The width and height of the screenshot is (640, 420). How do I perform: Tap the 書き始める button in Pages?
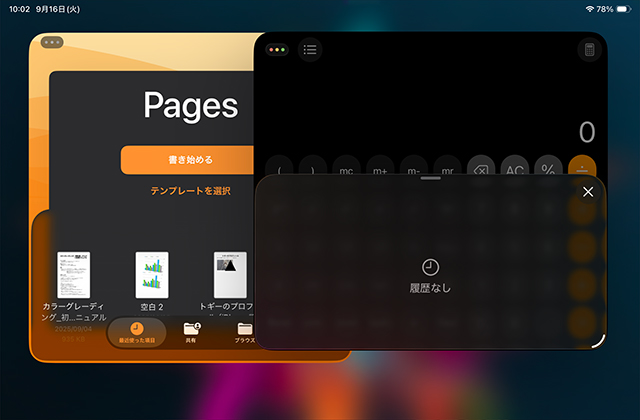point(187,160)
